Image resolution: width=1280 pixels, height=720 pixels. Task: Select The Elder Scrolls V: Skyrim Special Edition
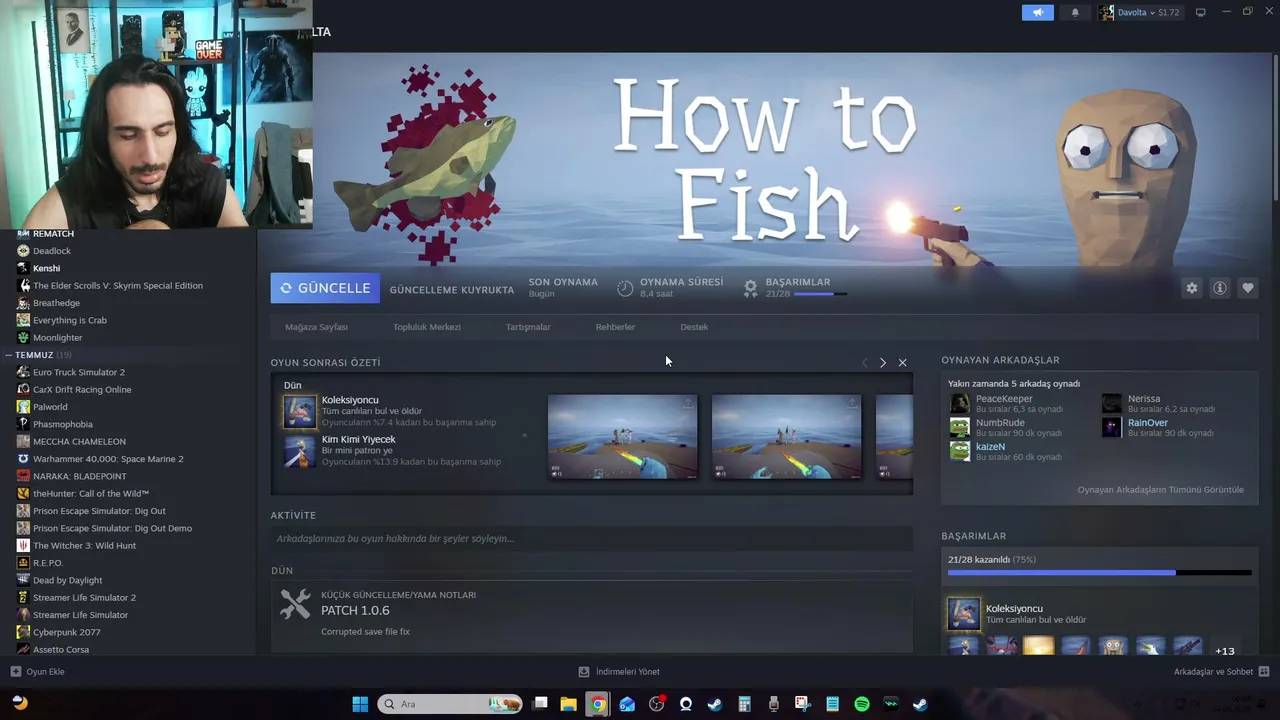pyautogui.click(x=118, y=286)
